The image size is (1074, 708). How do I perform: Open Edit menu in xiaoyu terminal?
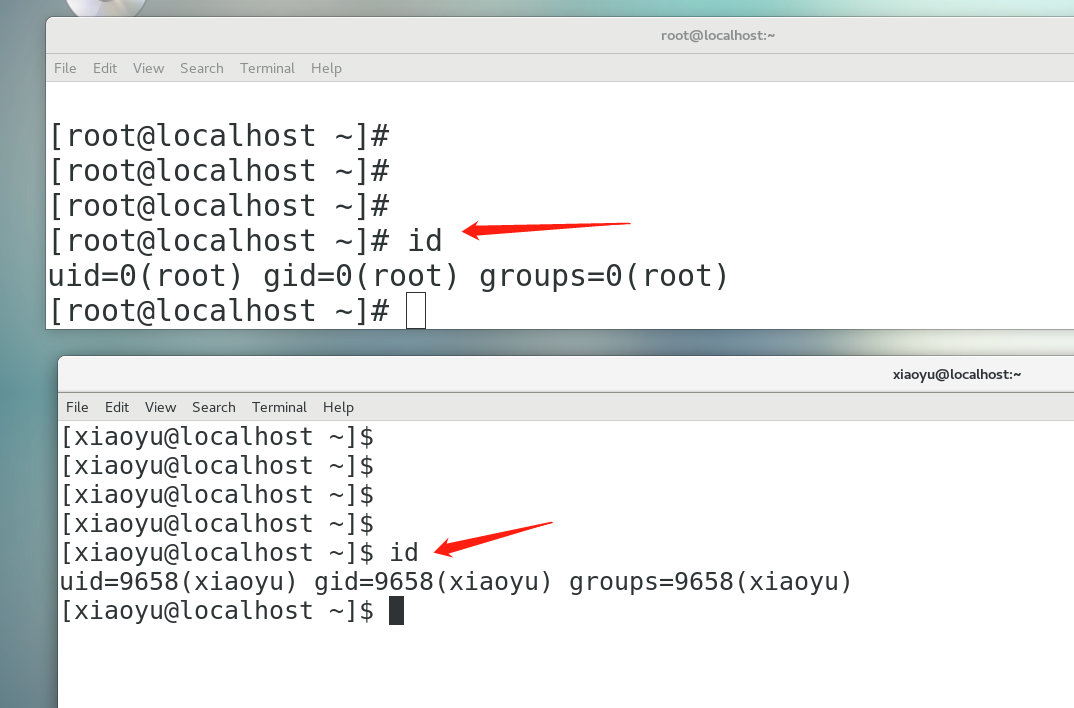pos(117,407)
